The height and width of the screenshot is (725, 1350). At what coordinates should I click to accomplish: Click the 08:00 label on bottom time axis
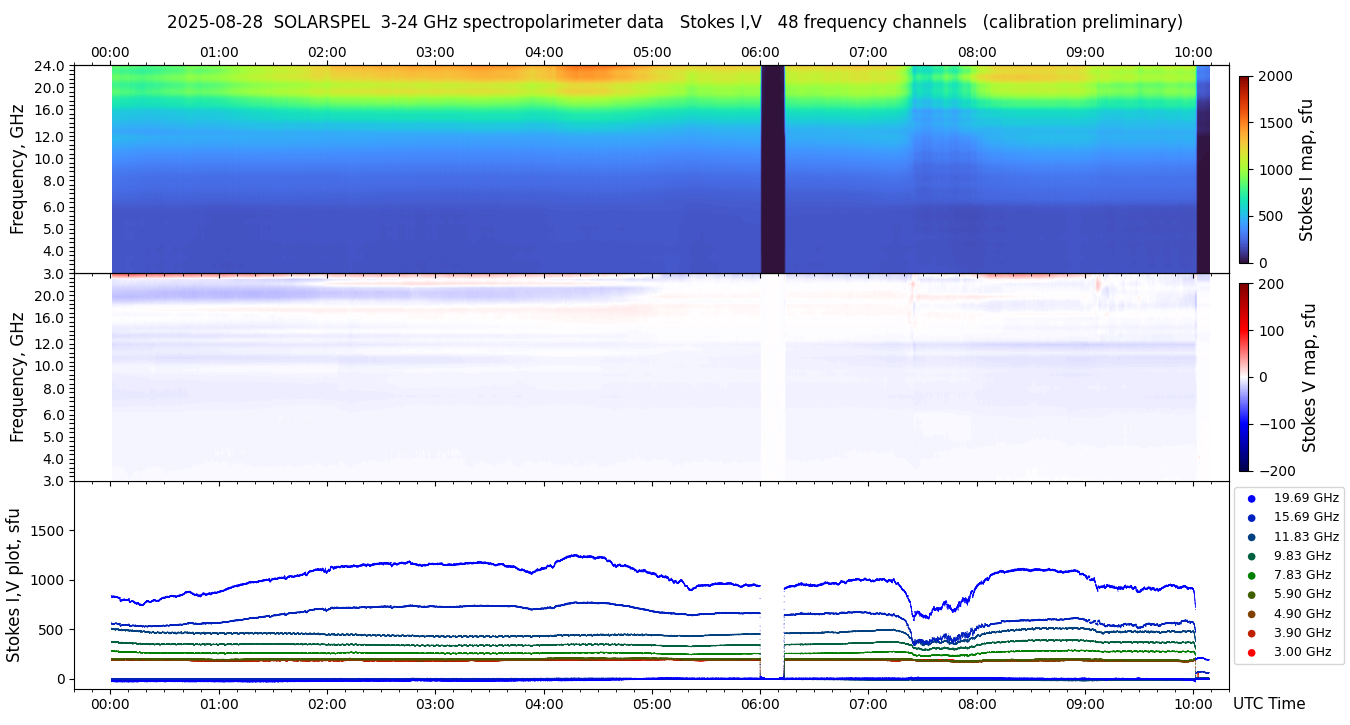(977, 703)
